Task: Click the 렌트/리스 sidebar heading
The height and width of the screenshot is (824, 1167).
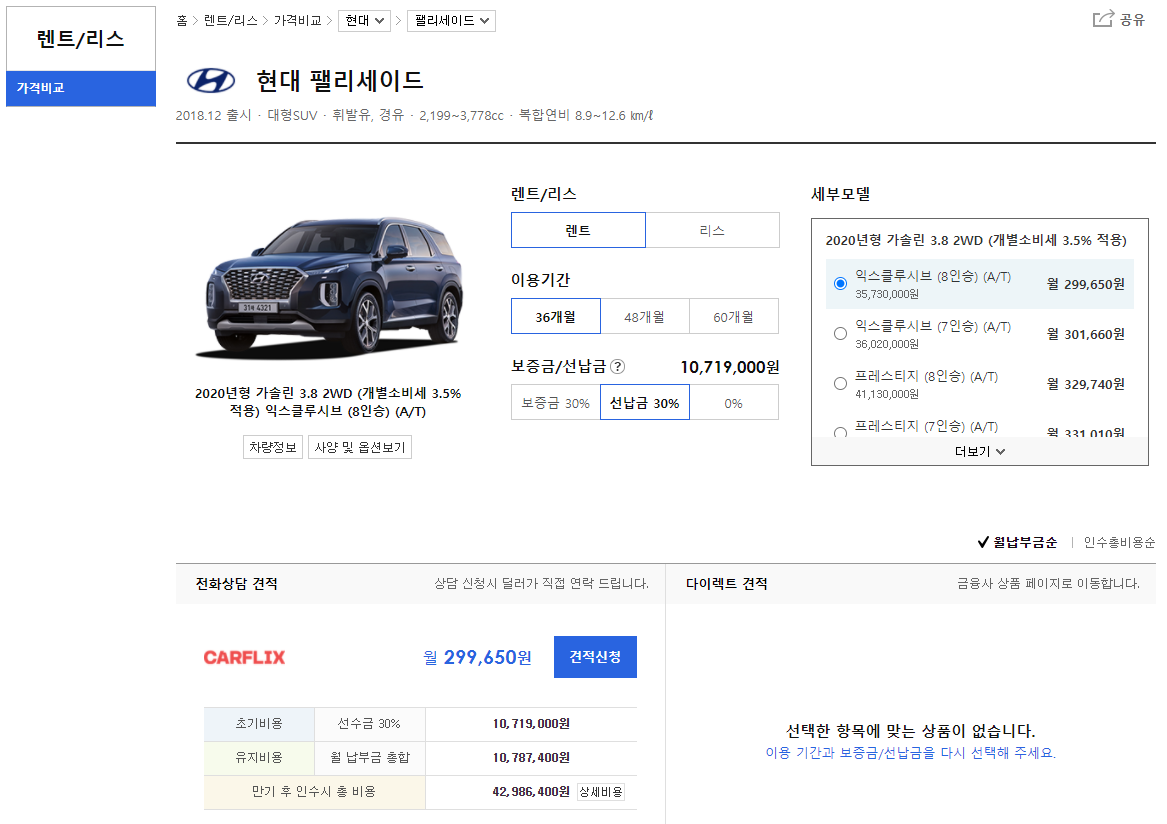Action: pyautogui.click(x=81, y=39)
